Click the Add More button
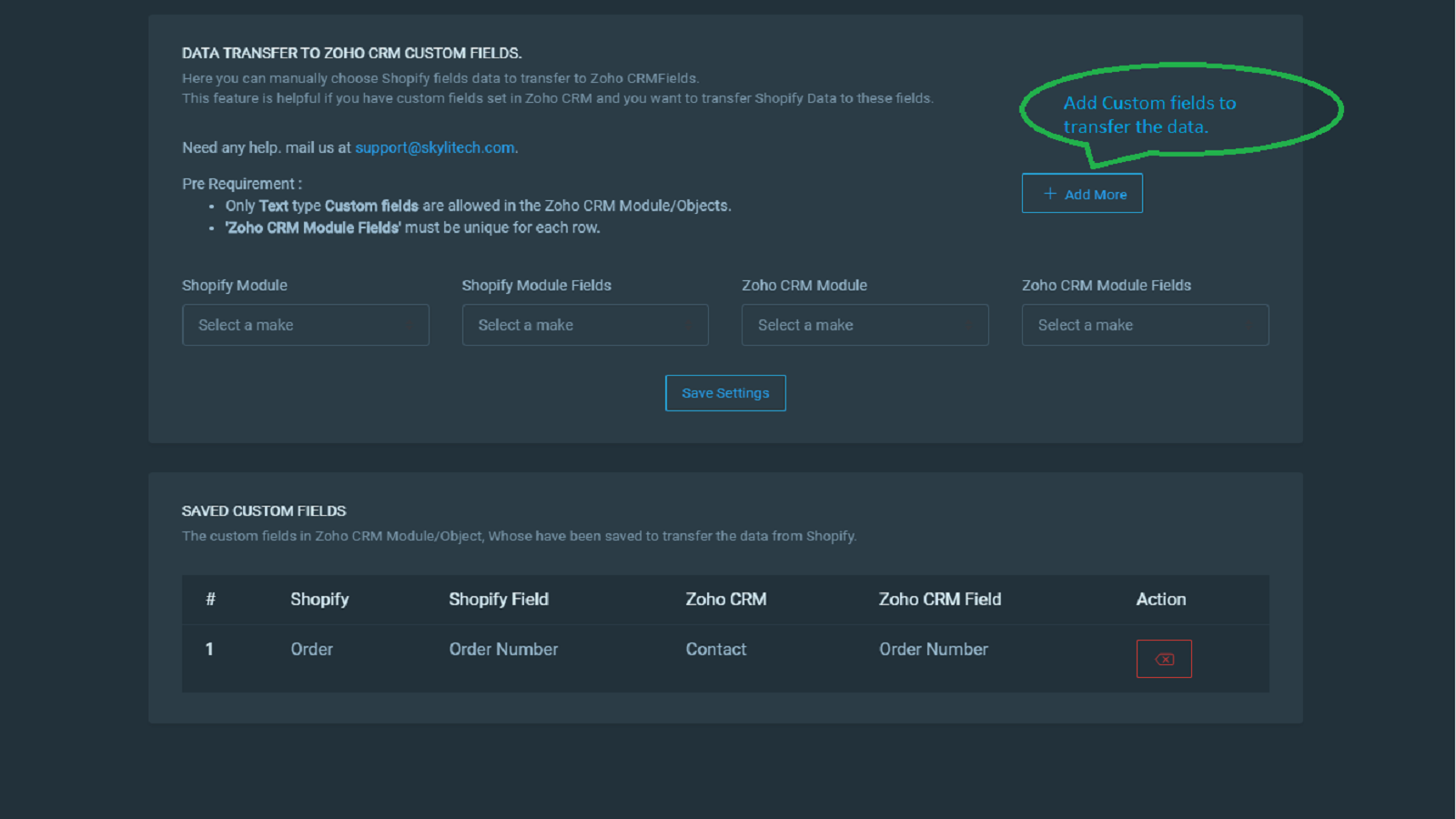The image size is (1456, 819). [1082, 193]
